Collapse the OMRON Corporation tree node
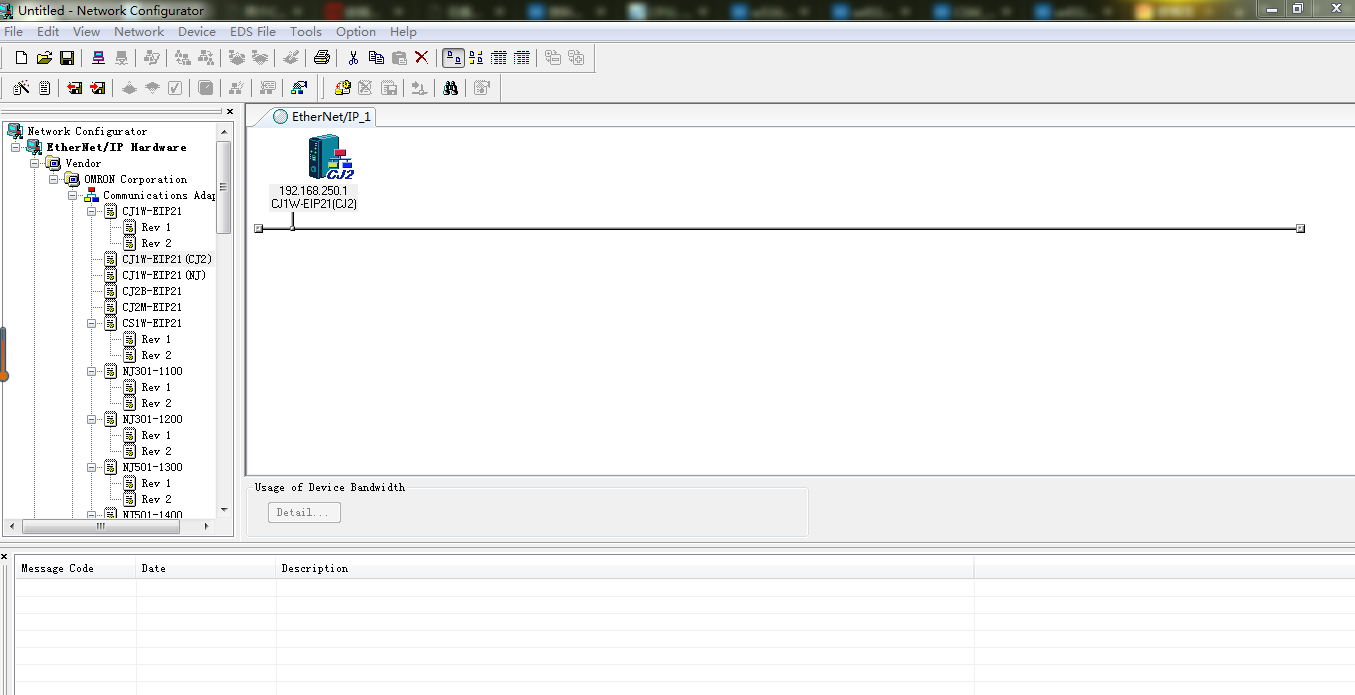 (x=54, y=180)
